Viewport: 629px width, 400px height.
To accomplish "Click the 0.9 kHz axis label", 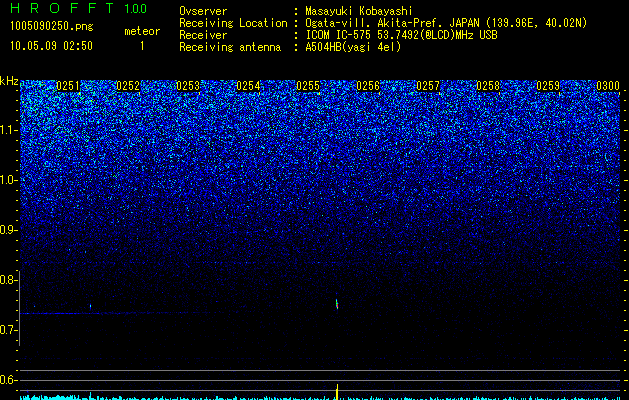I will [x=9, y=230].
